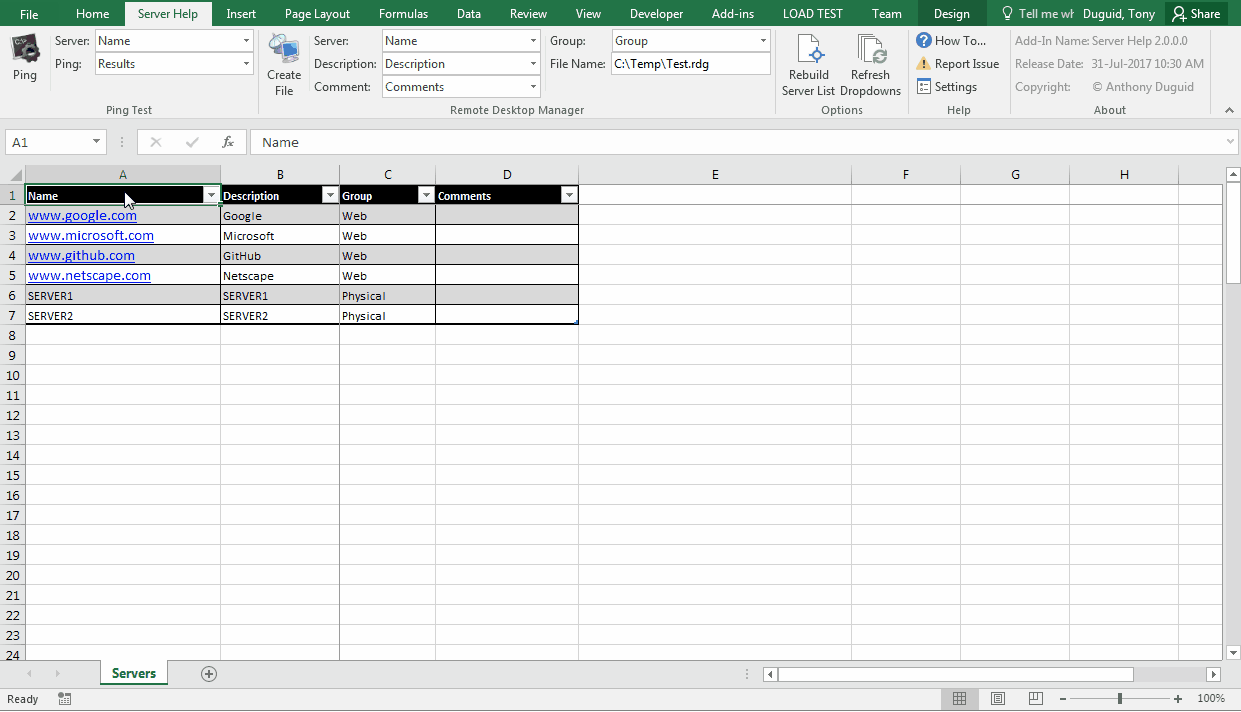This screenshot has height=712, width=1241.
Task: Open Remote Desktop Manager Server dropdown
Action: (x=534, y=41)
